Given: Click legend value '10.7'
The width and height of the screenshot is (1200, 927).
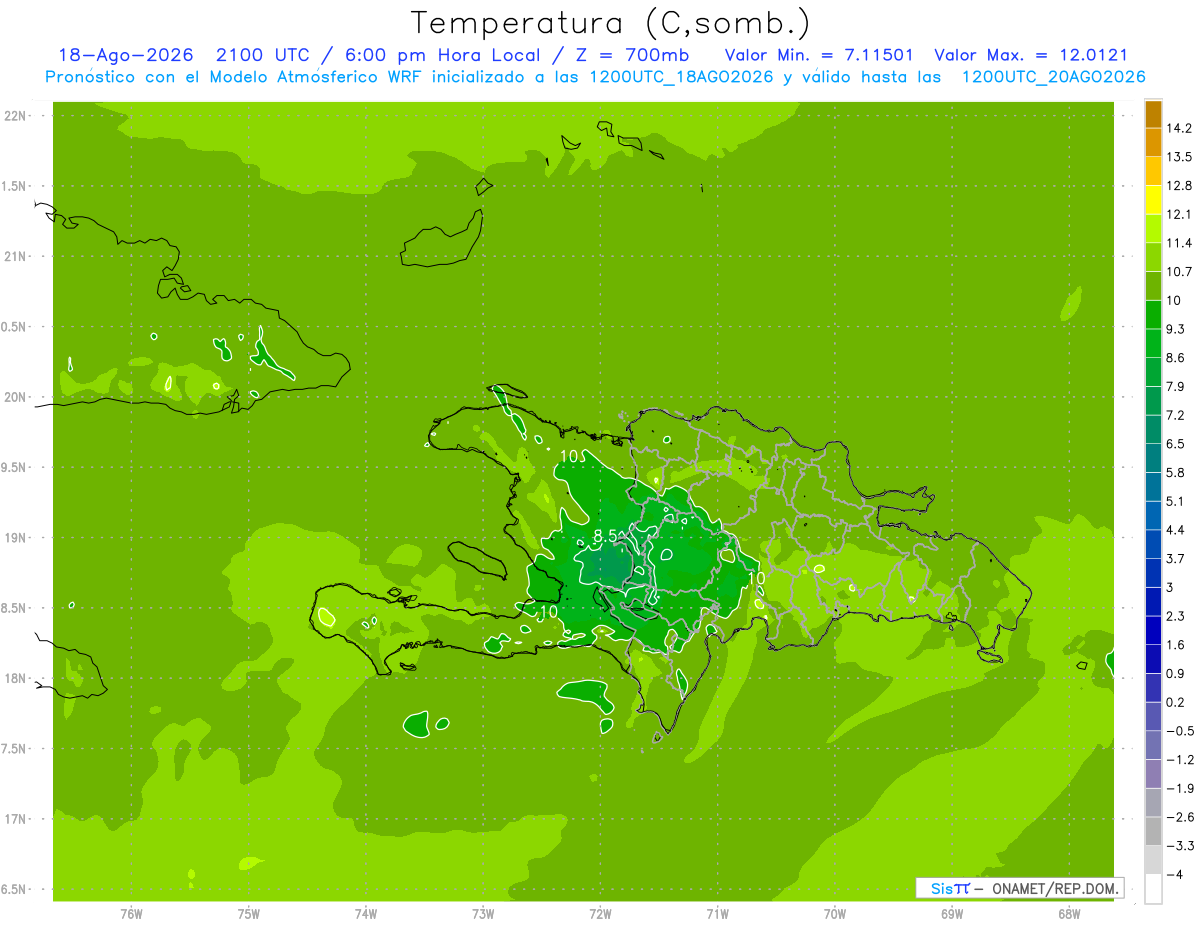Looking at the screenshot, I should coord(1180,272).
